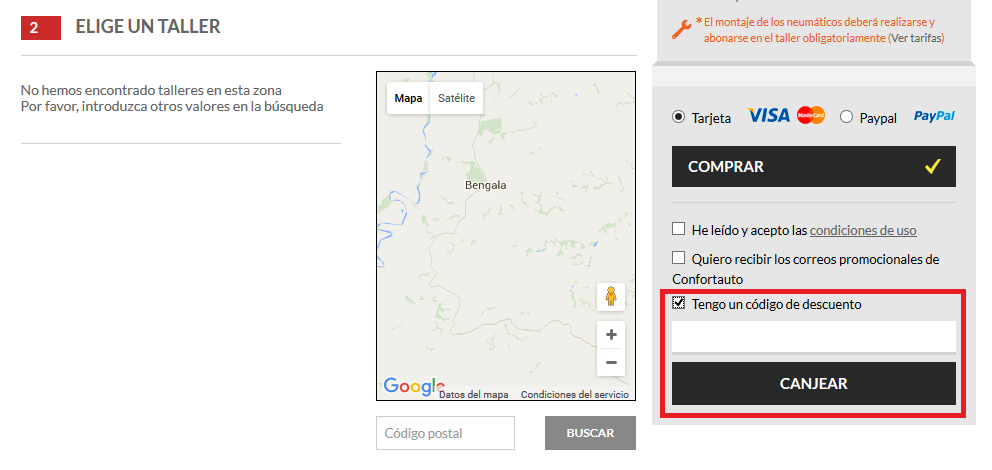Zoom out the map with minus button
The height and width of the screenshot is (470, 992).
611,362
